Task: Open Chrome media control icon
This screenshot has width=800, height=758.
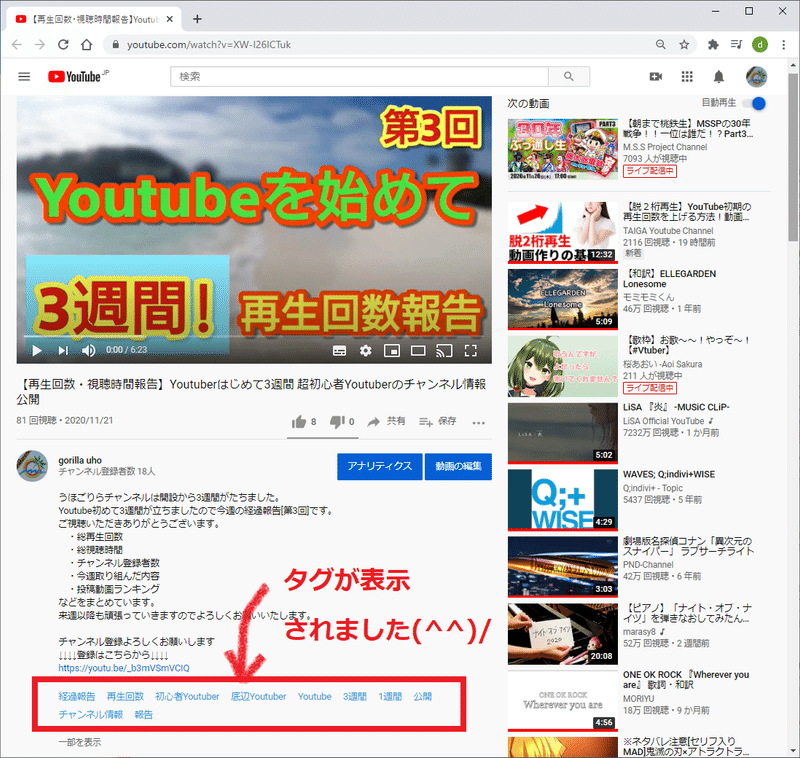Action: click(x=736, y=45)
